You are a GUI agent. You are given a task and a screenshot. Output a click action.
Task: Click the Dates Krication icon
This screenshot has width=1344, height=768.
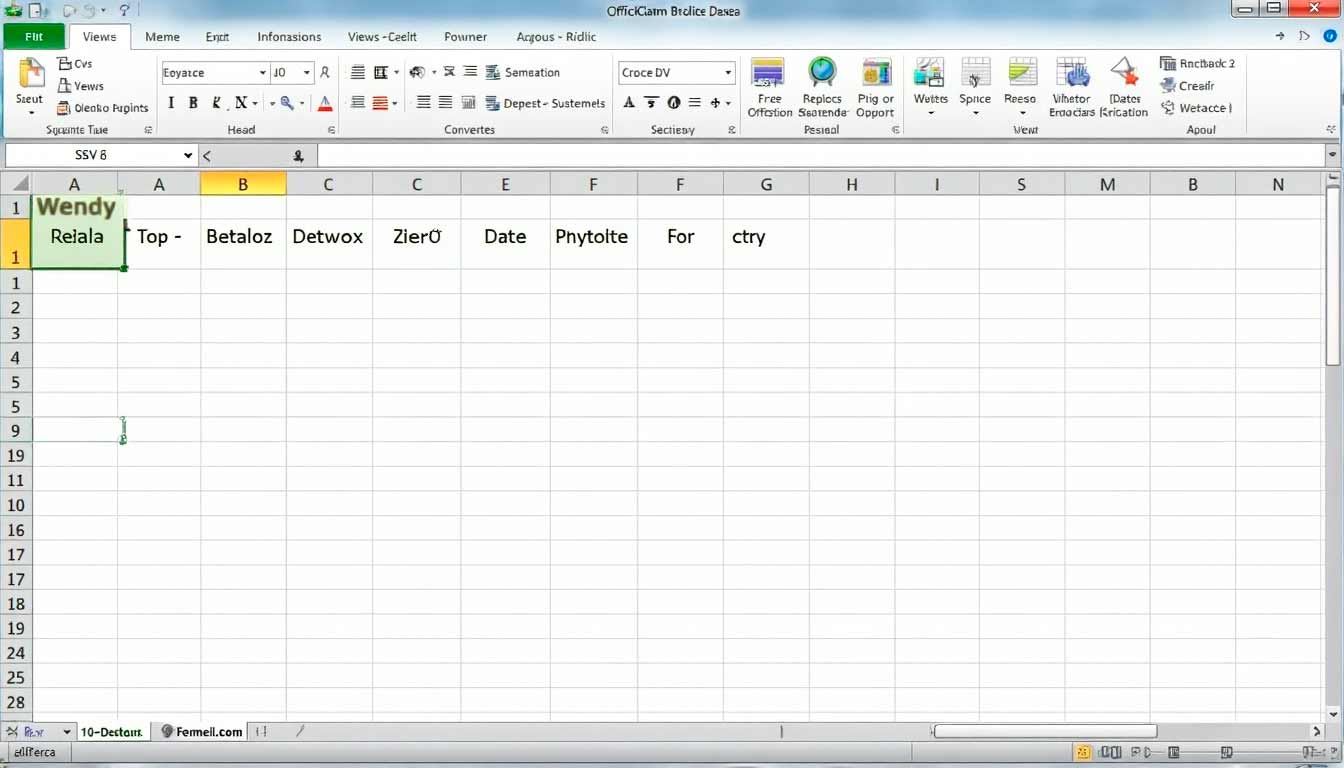(1124, 88)
